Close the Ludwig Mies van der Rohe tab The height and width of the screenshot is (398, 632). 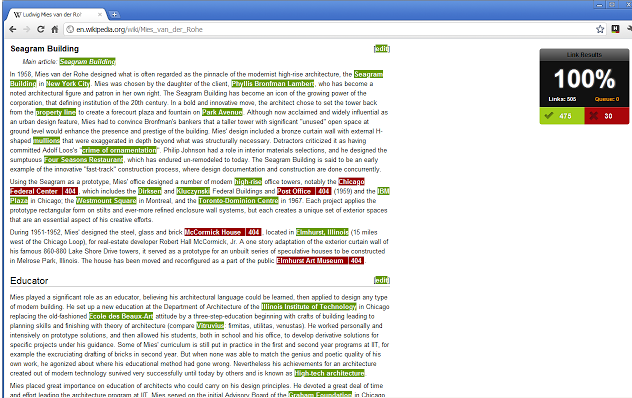[x=100, y=15]
